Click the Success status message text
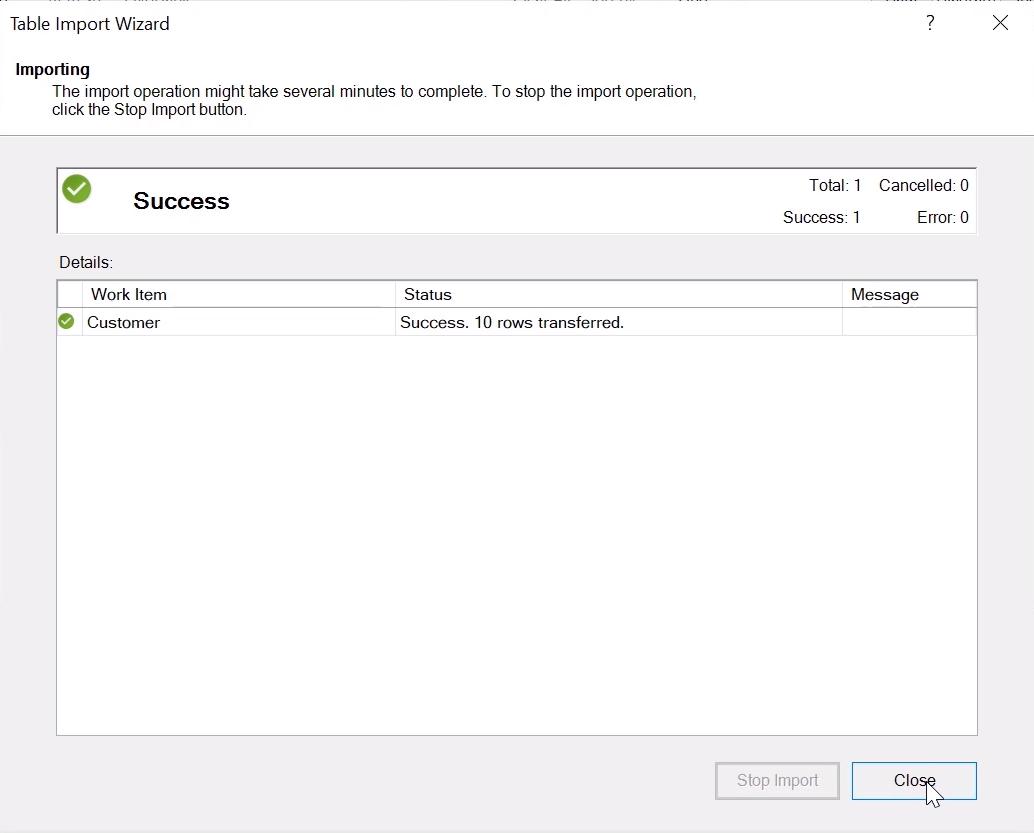 (x=512, y=322)
